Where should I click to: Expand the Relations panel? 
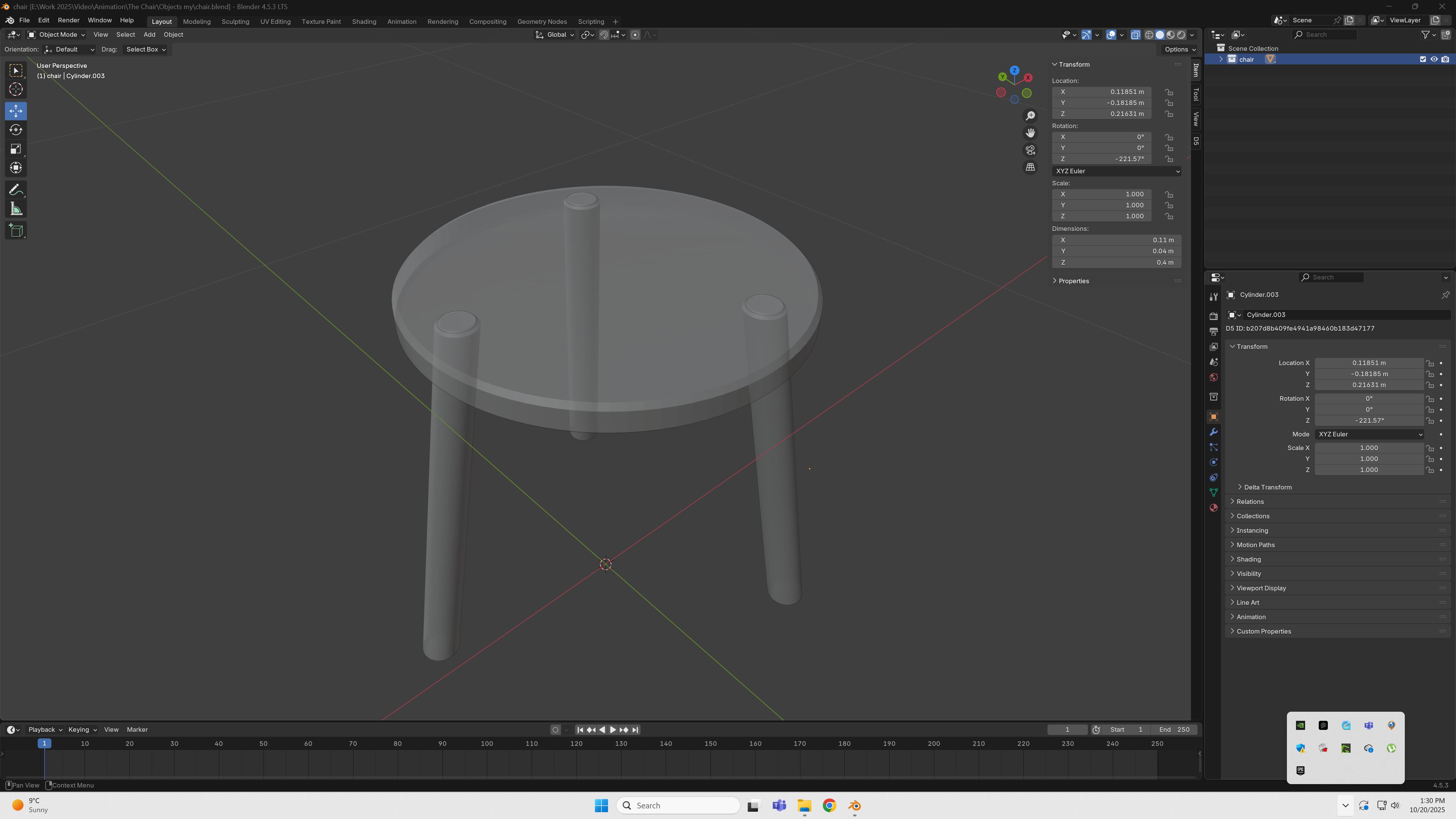coord(1250,502)
